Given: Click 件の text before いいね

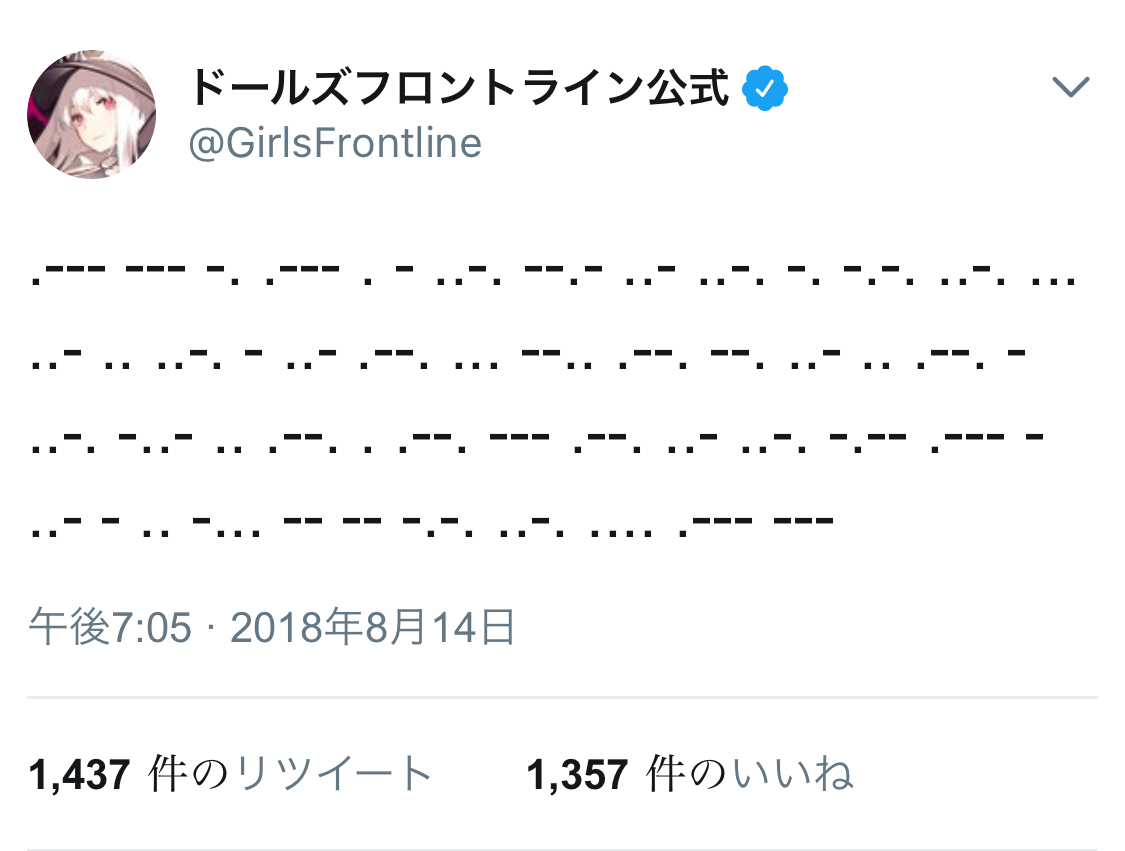Looking at the screenshot, I should (688, 774).
